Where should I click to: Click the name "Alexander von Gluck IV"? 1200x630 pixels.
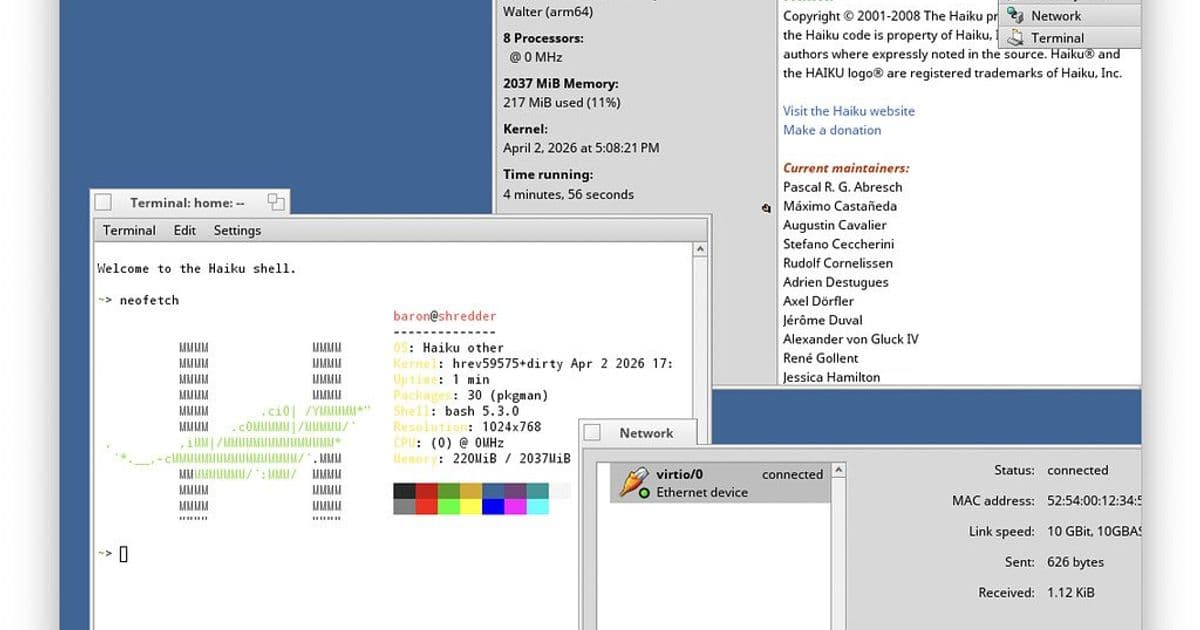(x=851, y=339)
